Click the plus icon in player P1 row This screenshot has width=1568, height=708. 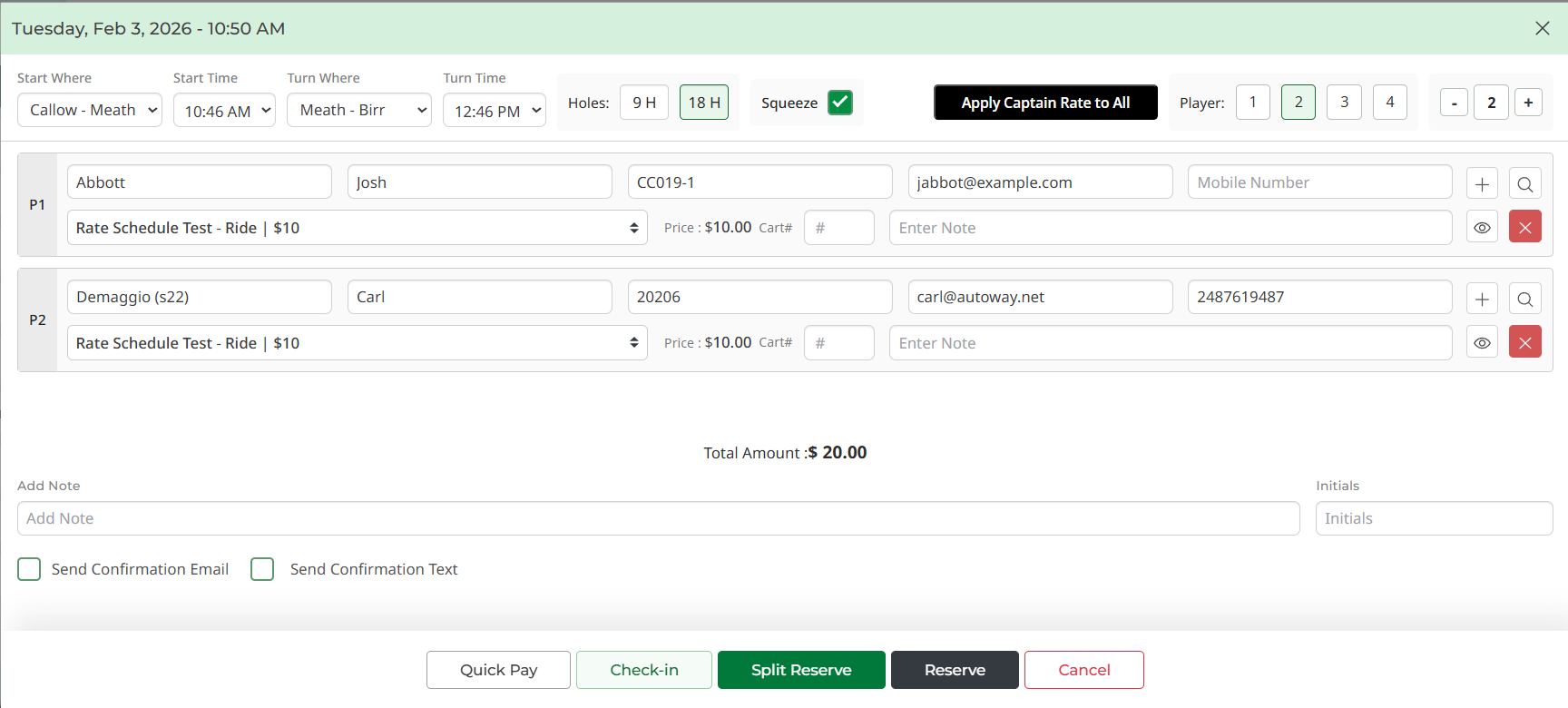coord(1482,184)
